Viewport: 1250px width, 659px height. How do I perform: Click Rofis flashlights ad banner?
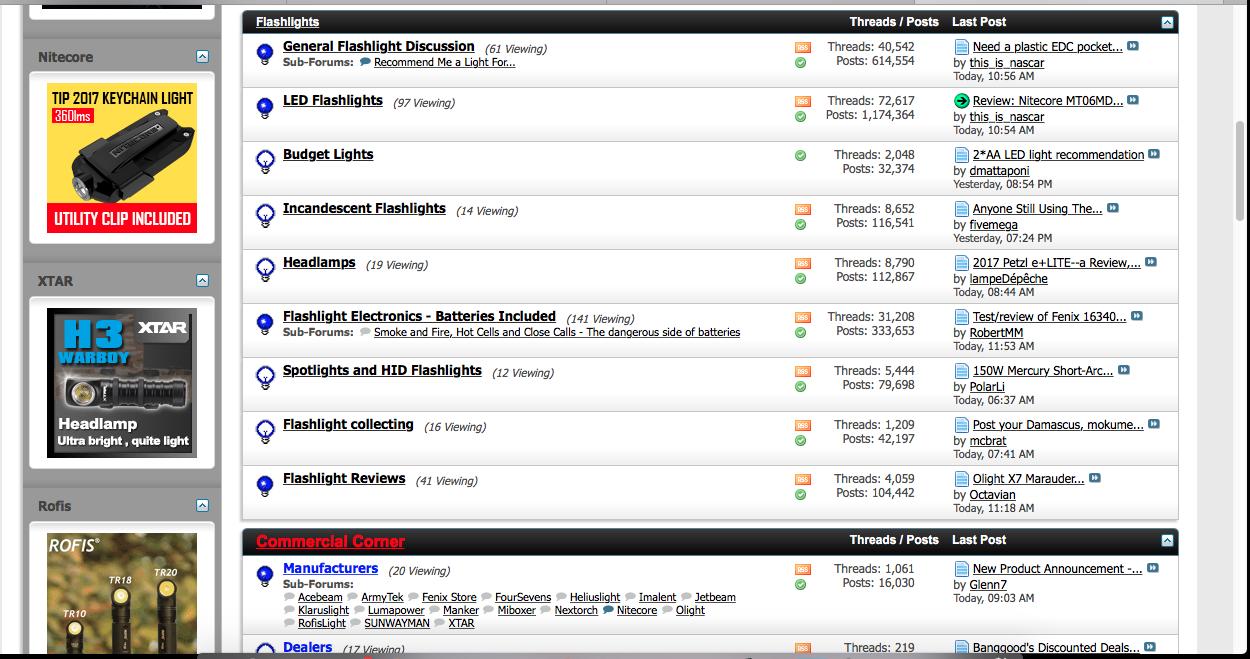point(122,594)
